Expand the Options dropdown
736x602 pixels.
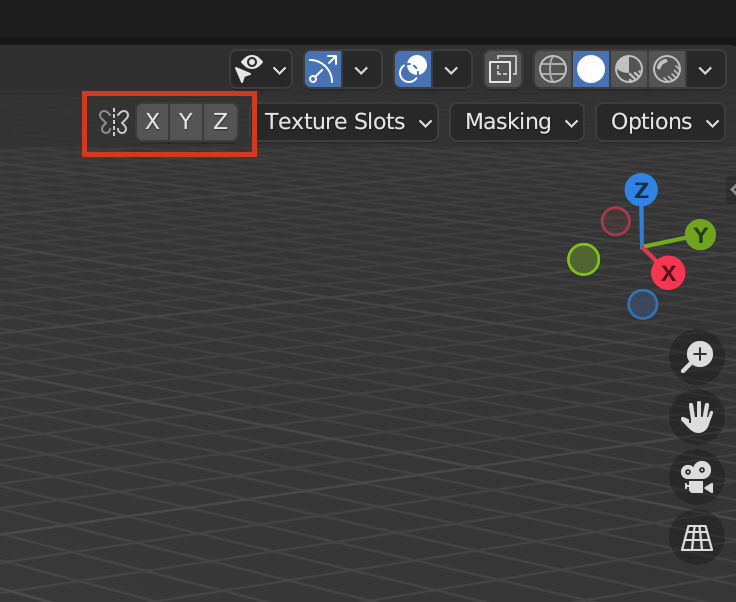660,122
